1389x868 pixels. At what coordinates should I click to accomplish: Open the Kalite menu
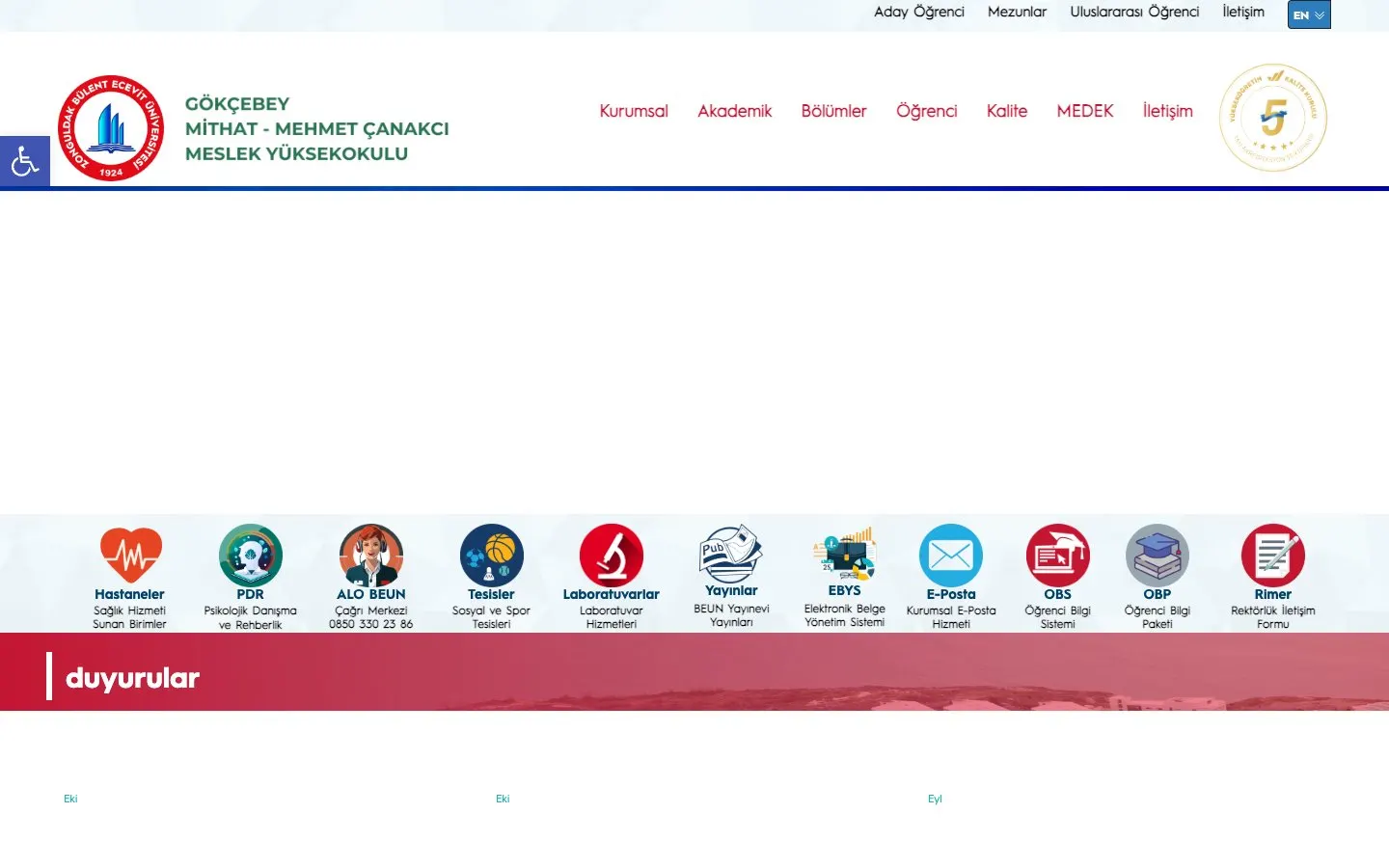click(1007, 111)
